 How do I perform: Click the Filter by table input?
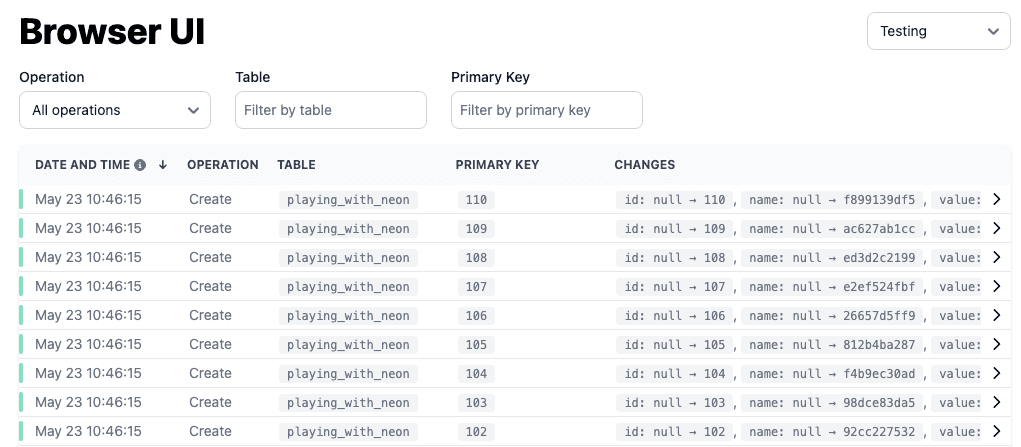tap(331, 110)
